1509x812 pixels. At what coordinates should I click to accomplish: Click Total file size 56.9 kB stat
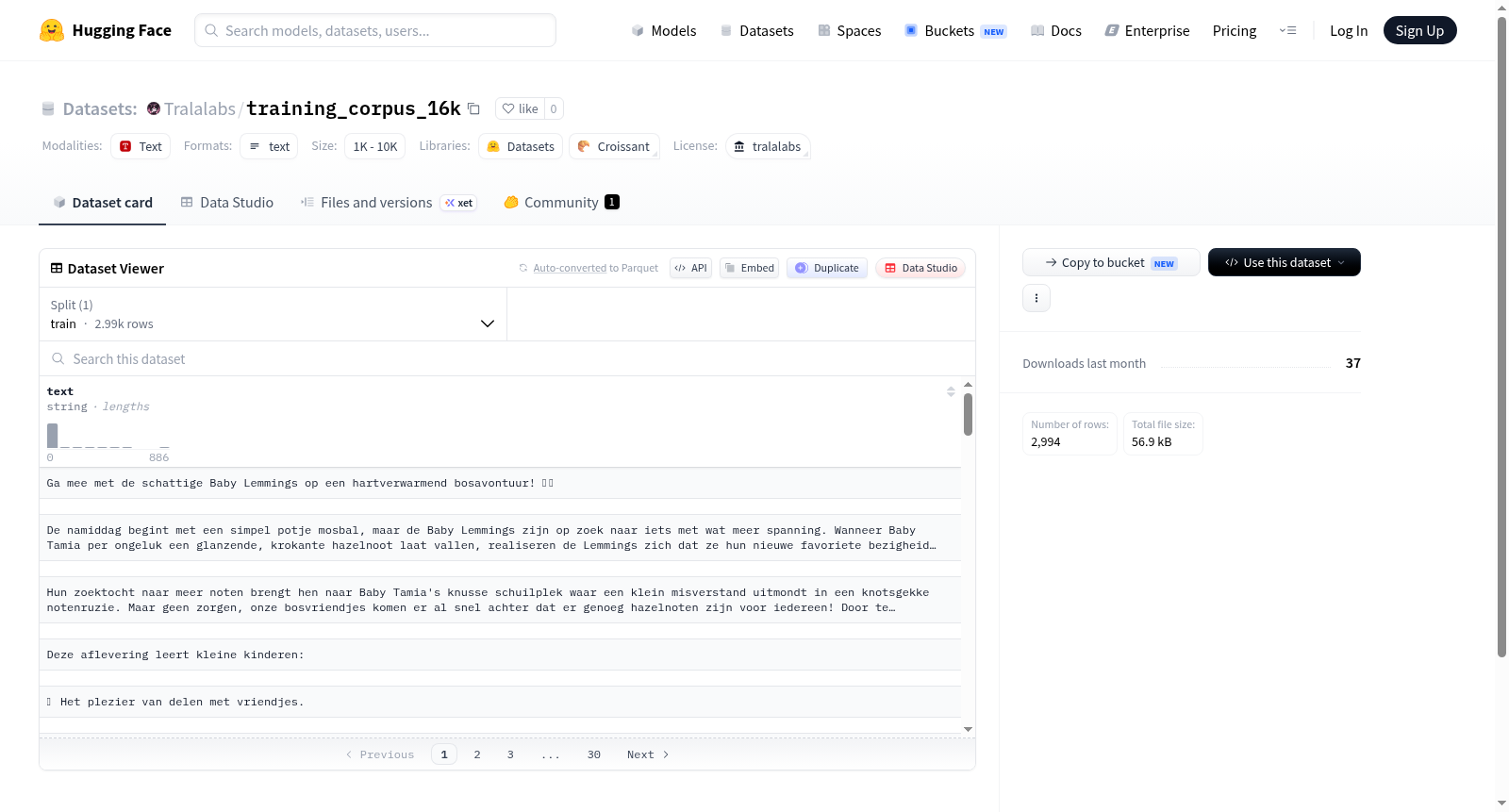[1163, 434]
